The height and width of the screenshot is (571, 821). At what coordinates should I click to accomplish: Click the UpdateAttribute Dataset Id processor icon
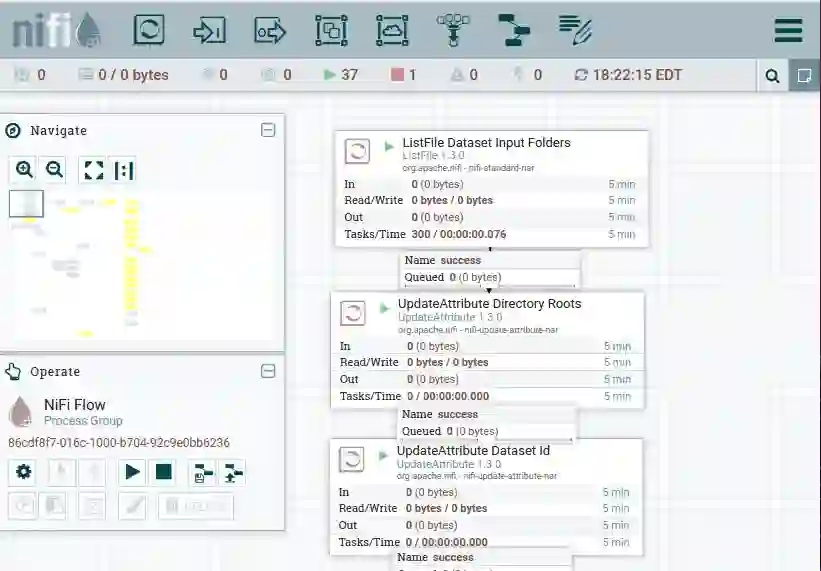(352, 460)
